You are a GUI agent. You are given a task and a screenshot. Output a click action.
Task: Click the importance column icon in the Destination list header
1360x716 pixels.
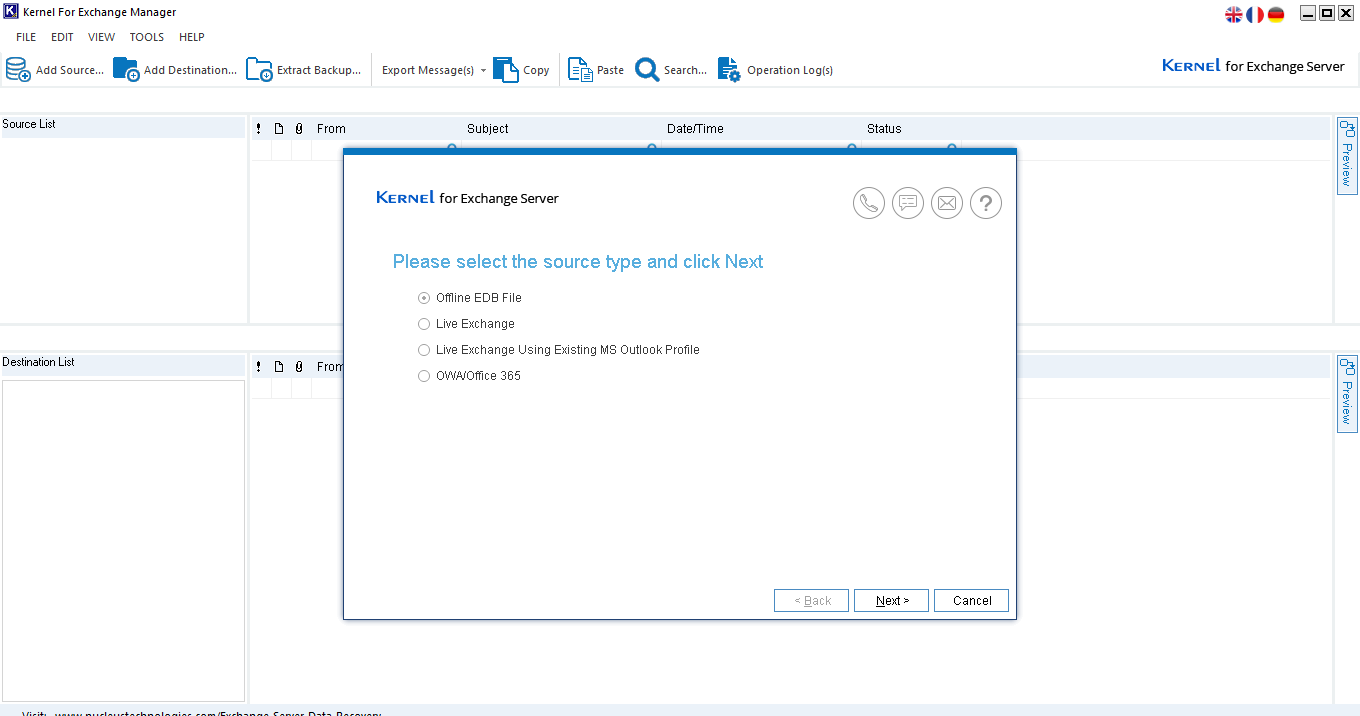(258, 367)
